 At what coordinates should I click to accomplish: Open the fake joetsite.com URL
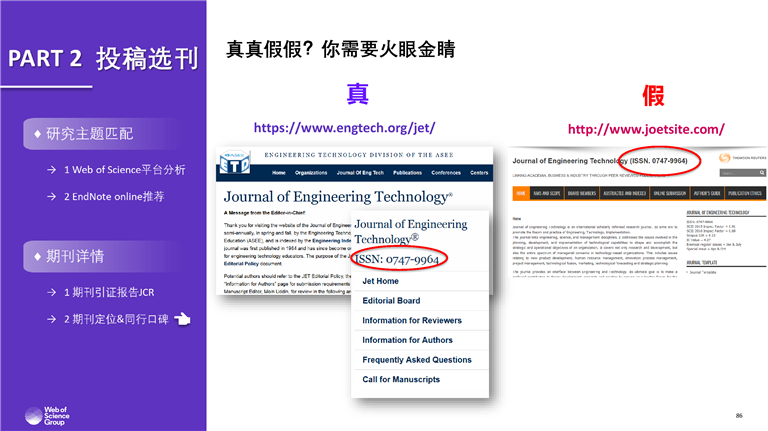[x=646, y=129]
